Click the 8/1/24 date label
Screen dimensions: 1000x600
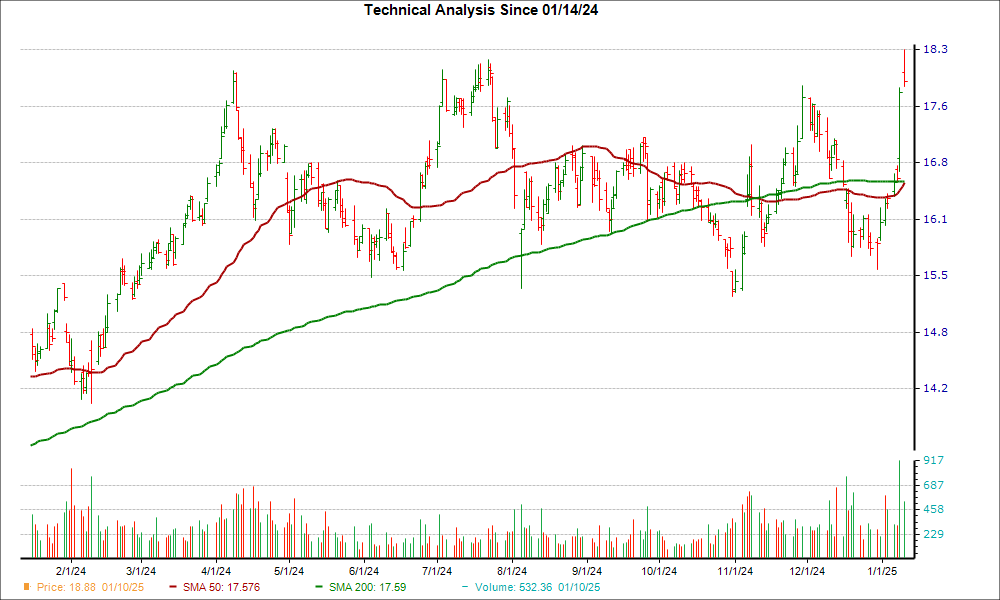point(512,571)
